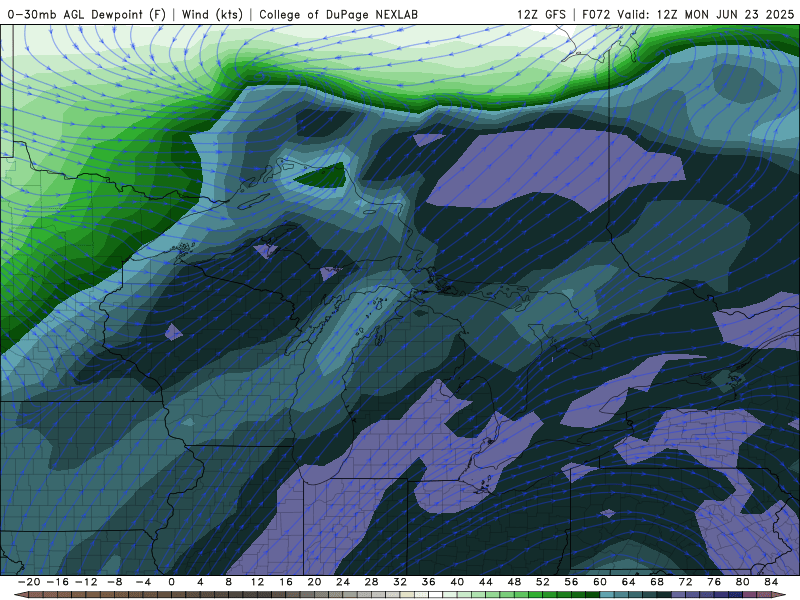Click the '20' value on the color scale
The height and width of the screenshot is (600, 800).
point(314,582)
